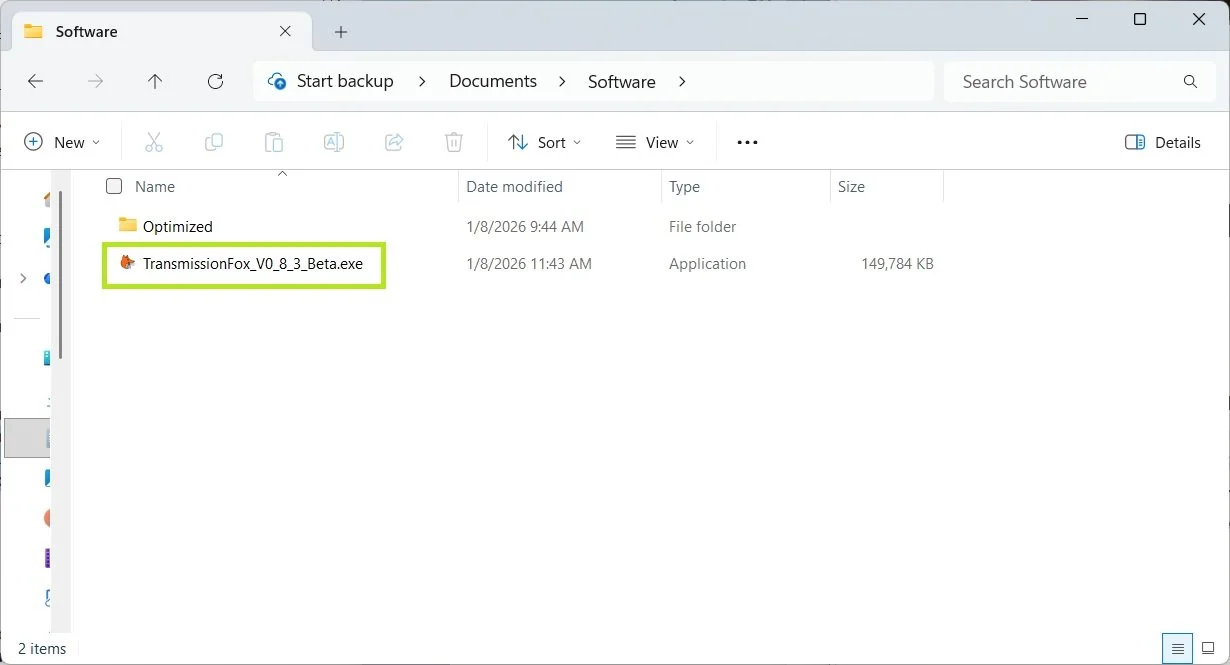The width and height of the screenshot is (1230, 665).
Task: Click the File folder type cell
Action: [702, 226]
